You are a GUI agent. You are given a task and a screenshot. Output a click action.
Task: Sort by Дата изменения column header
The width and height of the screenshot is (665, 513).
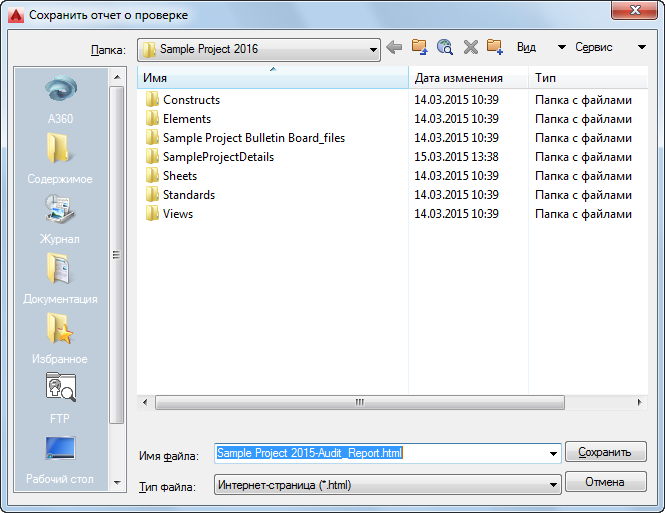(x=469, y=78)
